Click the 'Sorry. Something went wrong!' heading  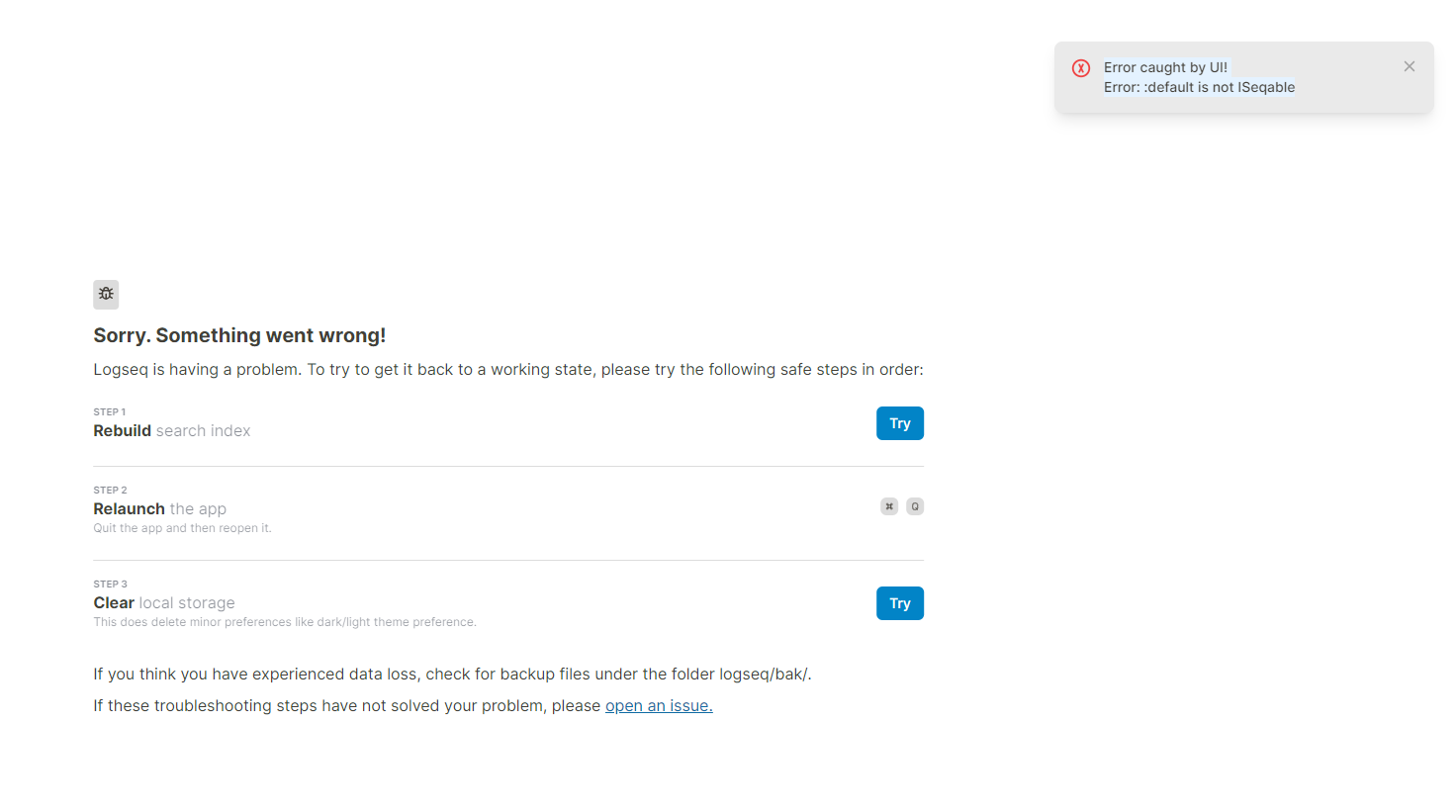[239, 335]
